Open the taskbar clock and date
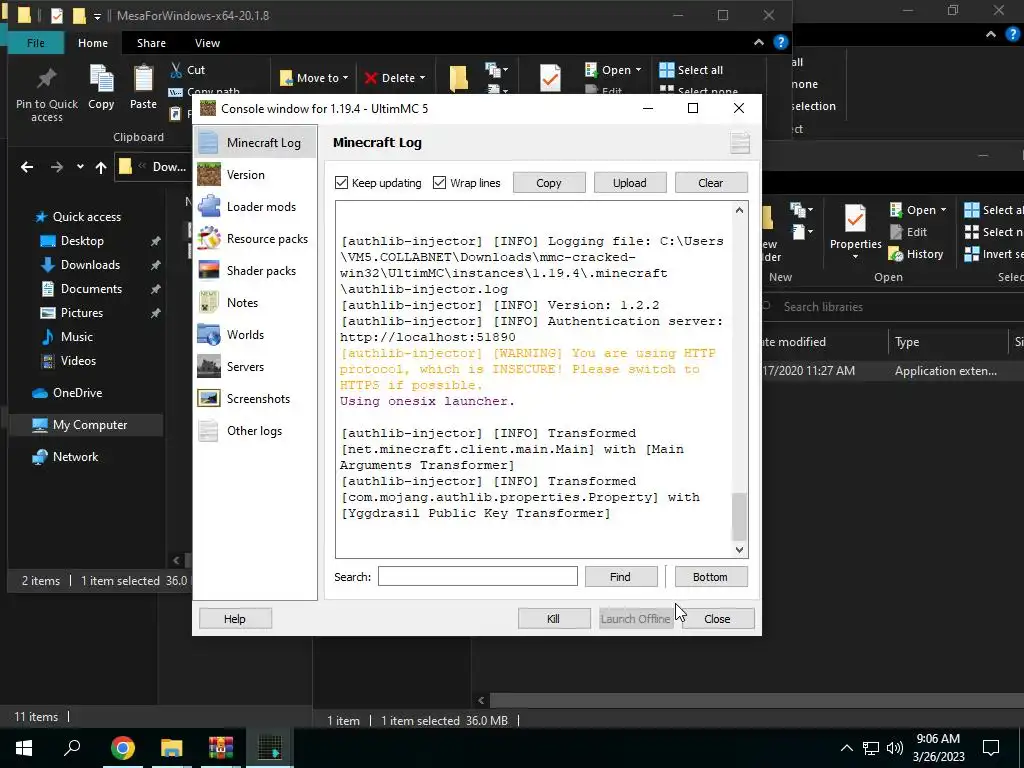The width and height of the screenshot is (1024, 768). (938, 748)
